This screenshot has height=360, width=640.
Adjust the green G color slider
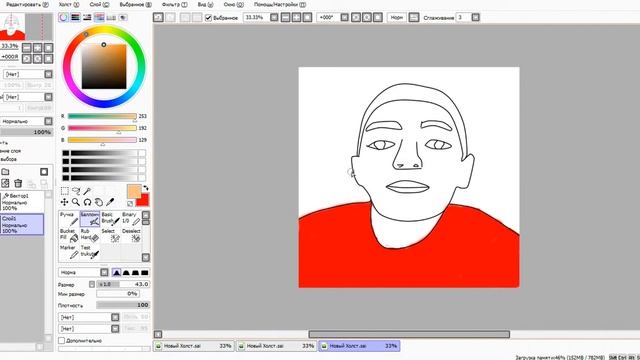102,128
